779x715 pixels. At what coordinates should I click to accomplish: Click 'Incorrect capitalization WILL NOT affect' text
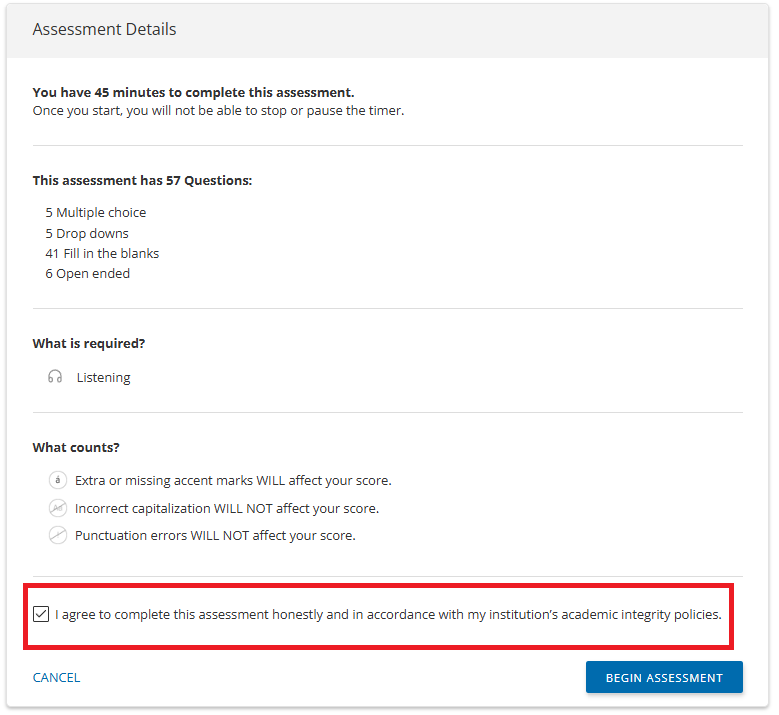(x=227, y=508)
